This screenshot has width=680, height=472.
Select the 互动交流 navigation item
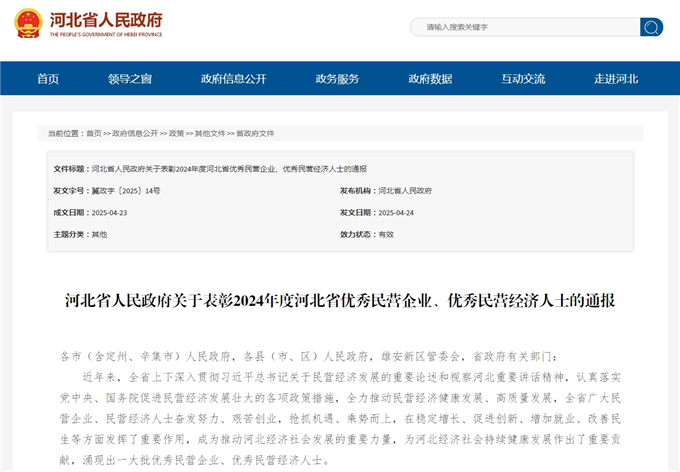coord(523,79)
